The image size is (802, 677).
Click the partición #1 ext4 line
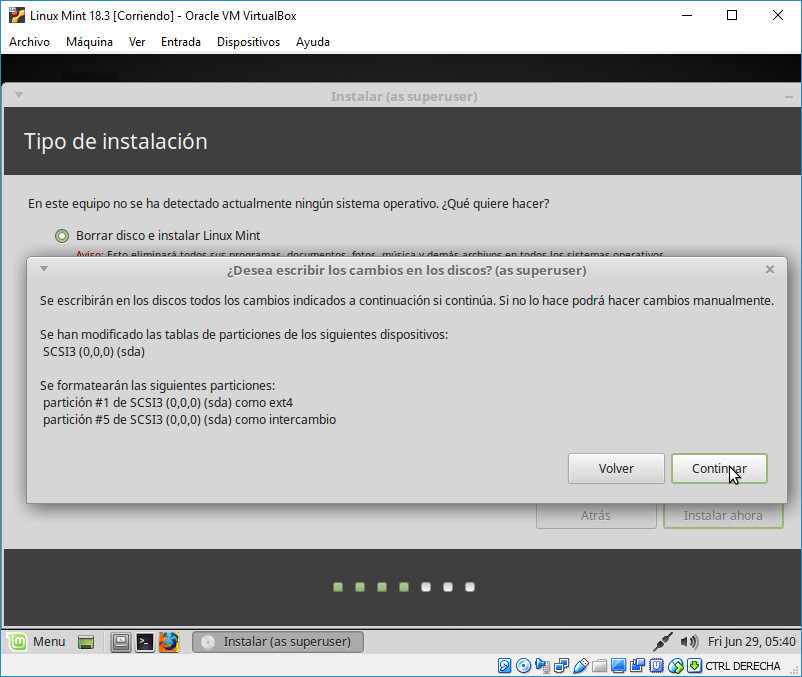click(x=168, y=403)
